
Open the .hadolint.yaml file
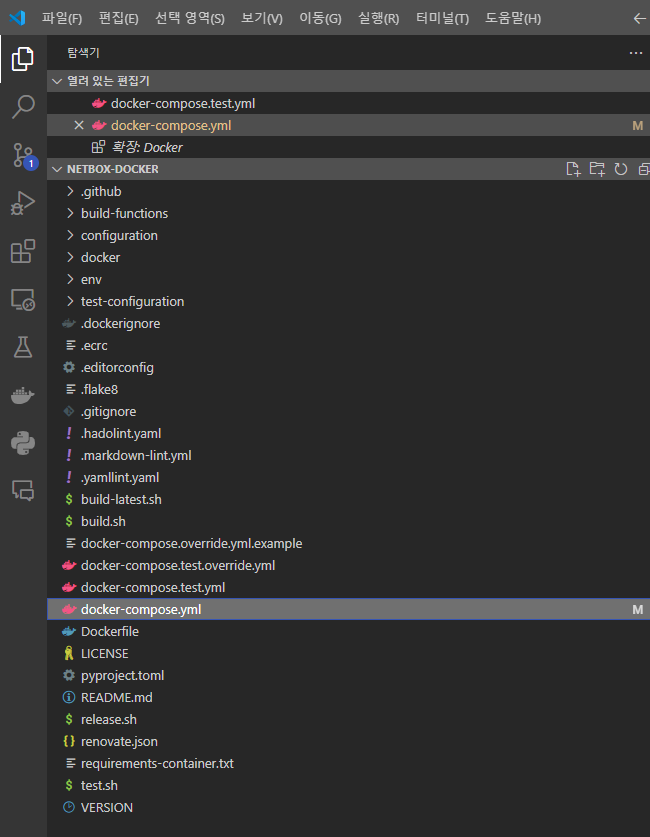[x=348, y=433]
